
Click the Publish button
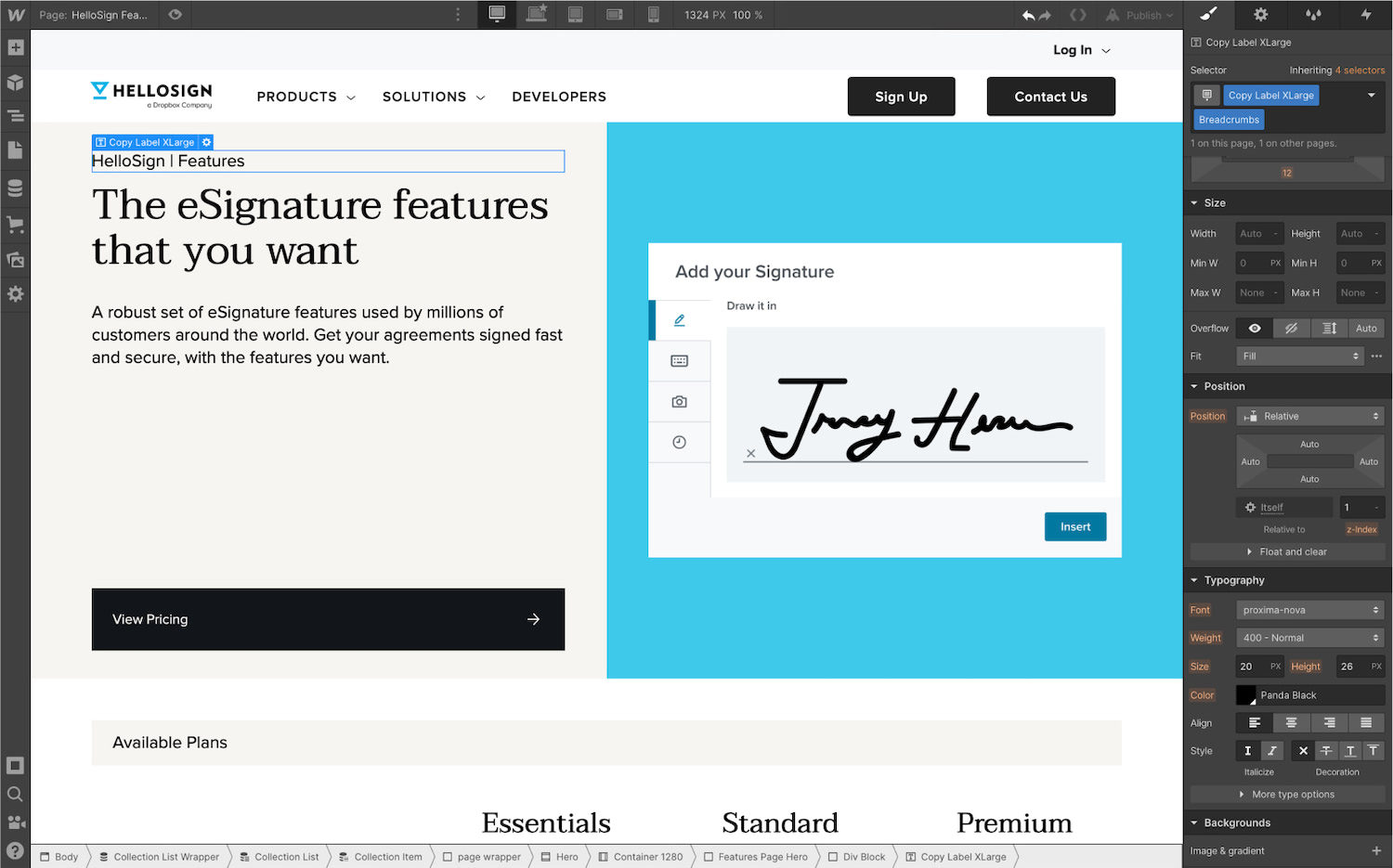[x=1139, y=15]
